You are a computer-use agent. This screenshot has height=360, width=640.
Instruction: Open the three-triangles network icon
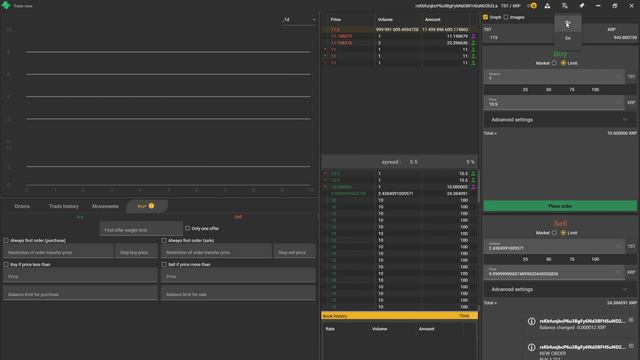click(547, 6)
